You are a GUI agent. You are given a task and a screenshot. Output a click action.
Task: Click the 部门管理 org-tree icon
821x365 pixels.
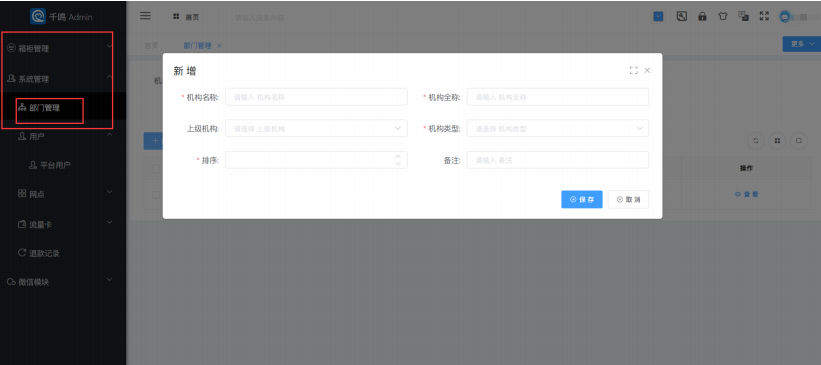(22, 108)
